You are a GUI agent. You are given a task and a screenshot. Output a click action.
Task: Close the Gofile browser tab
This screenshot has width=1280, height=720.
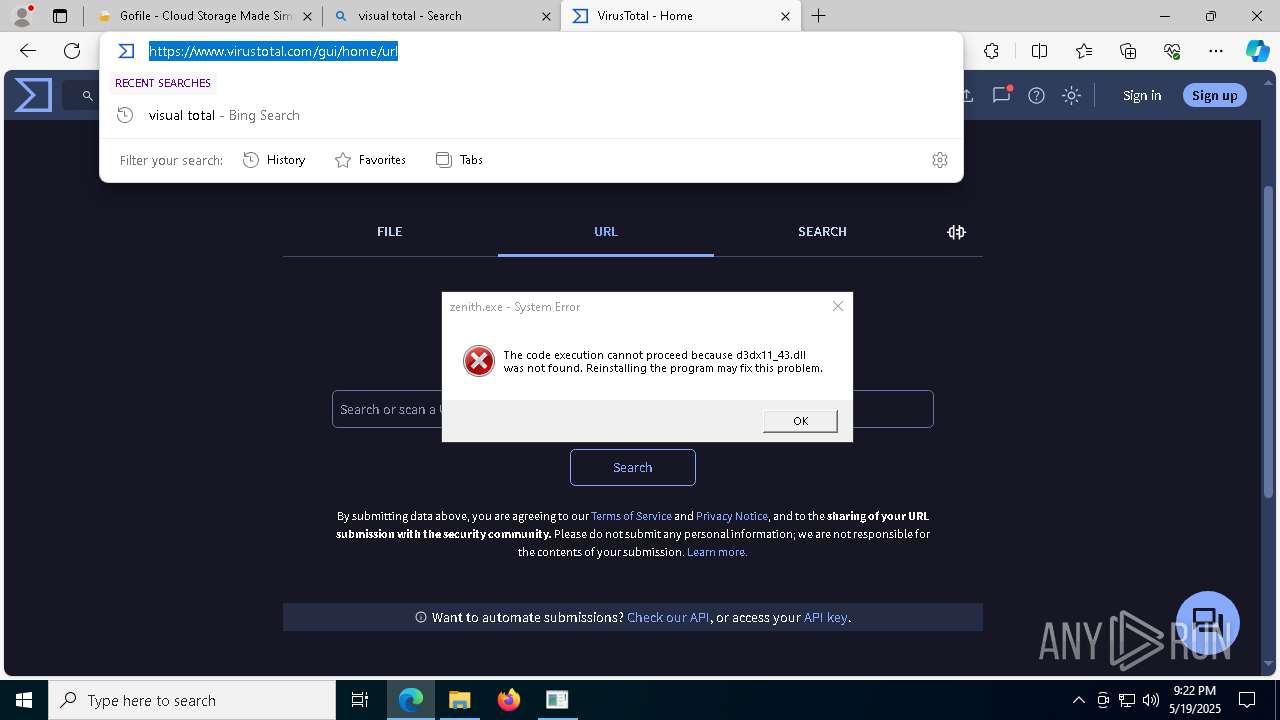click(x=307, y=16)
